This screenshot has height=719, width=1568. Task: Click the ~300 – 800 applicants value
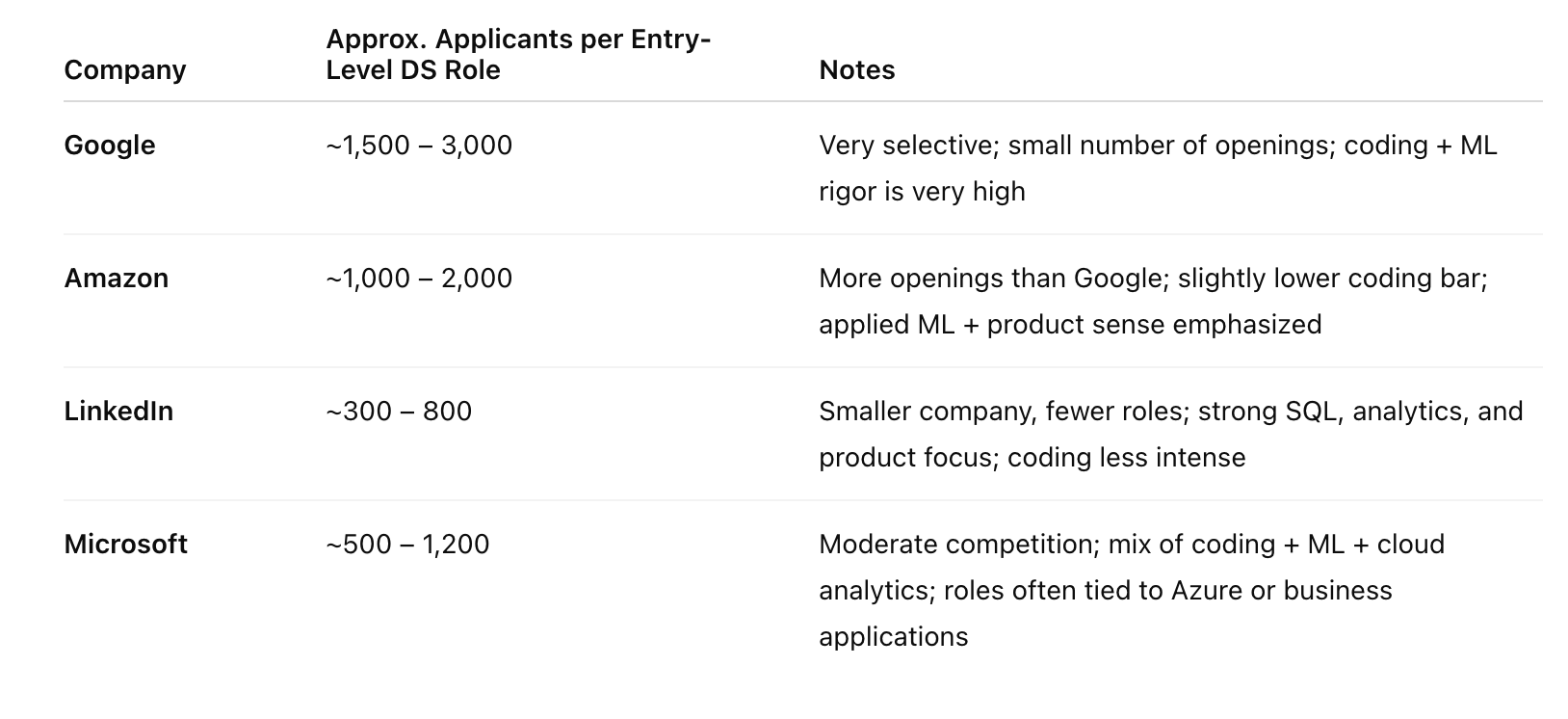point(399,412)
